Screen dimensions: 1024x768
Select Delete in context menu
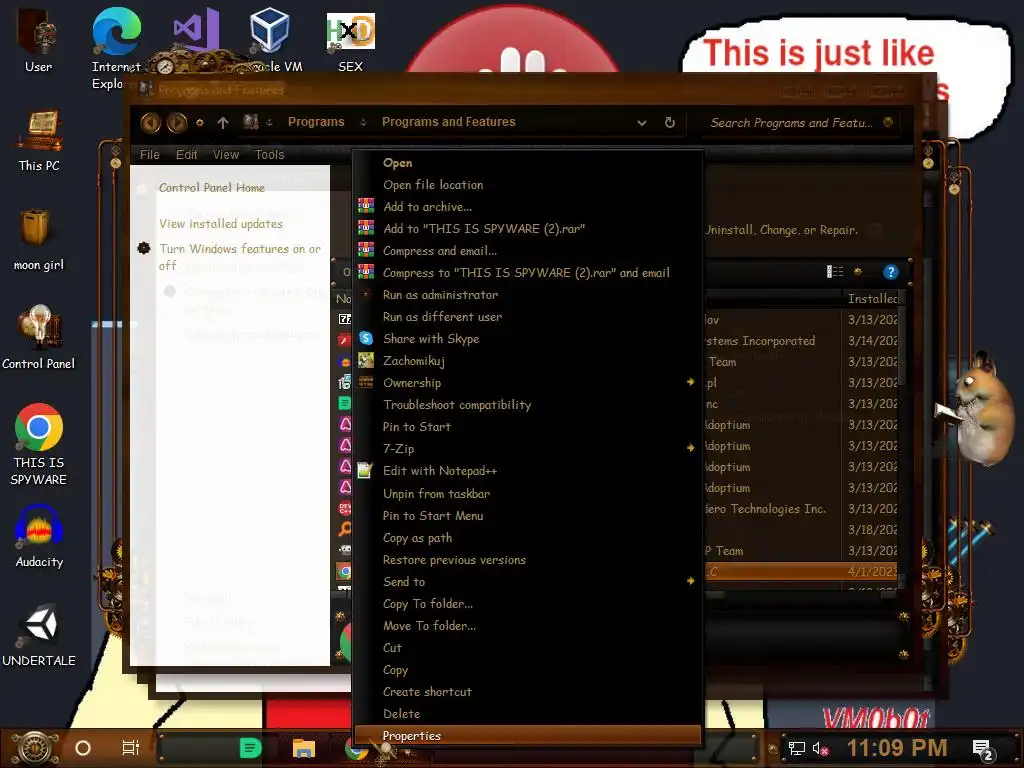point(528,714)
